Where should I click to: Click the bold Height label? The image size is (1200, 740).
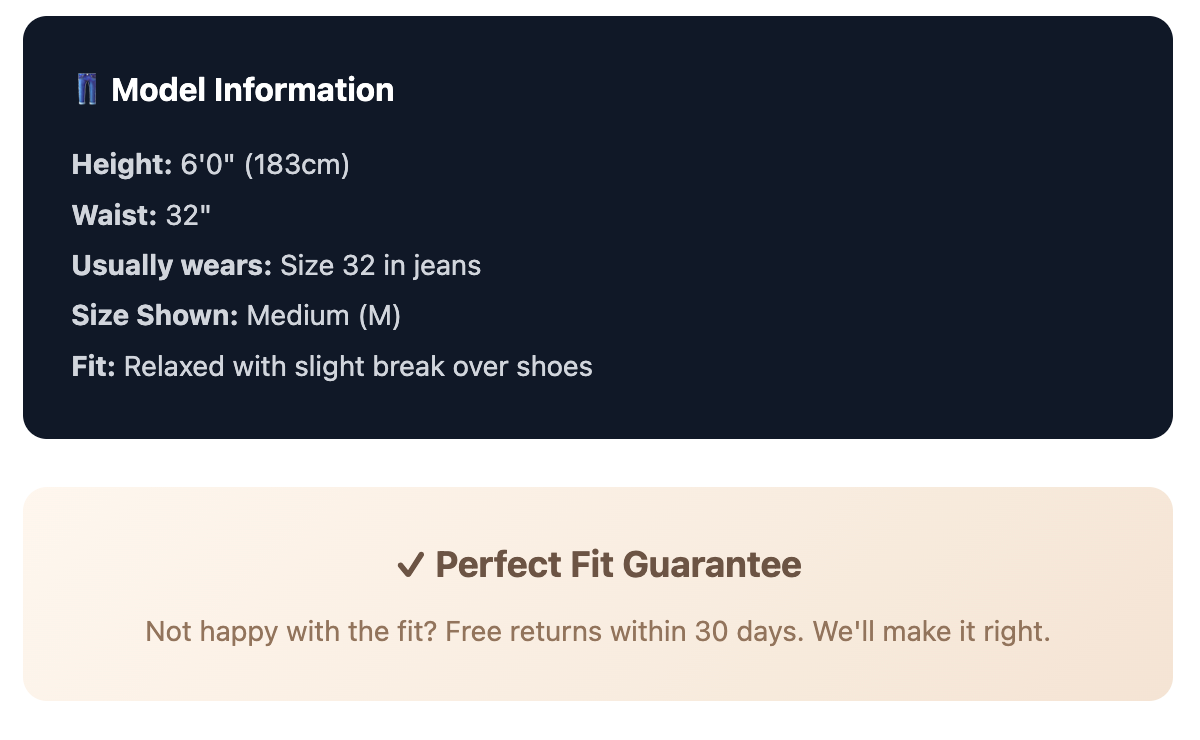click(122, 164)
